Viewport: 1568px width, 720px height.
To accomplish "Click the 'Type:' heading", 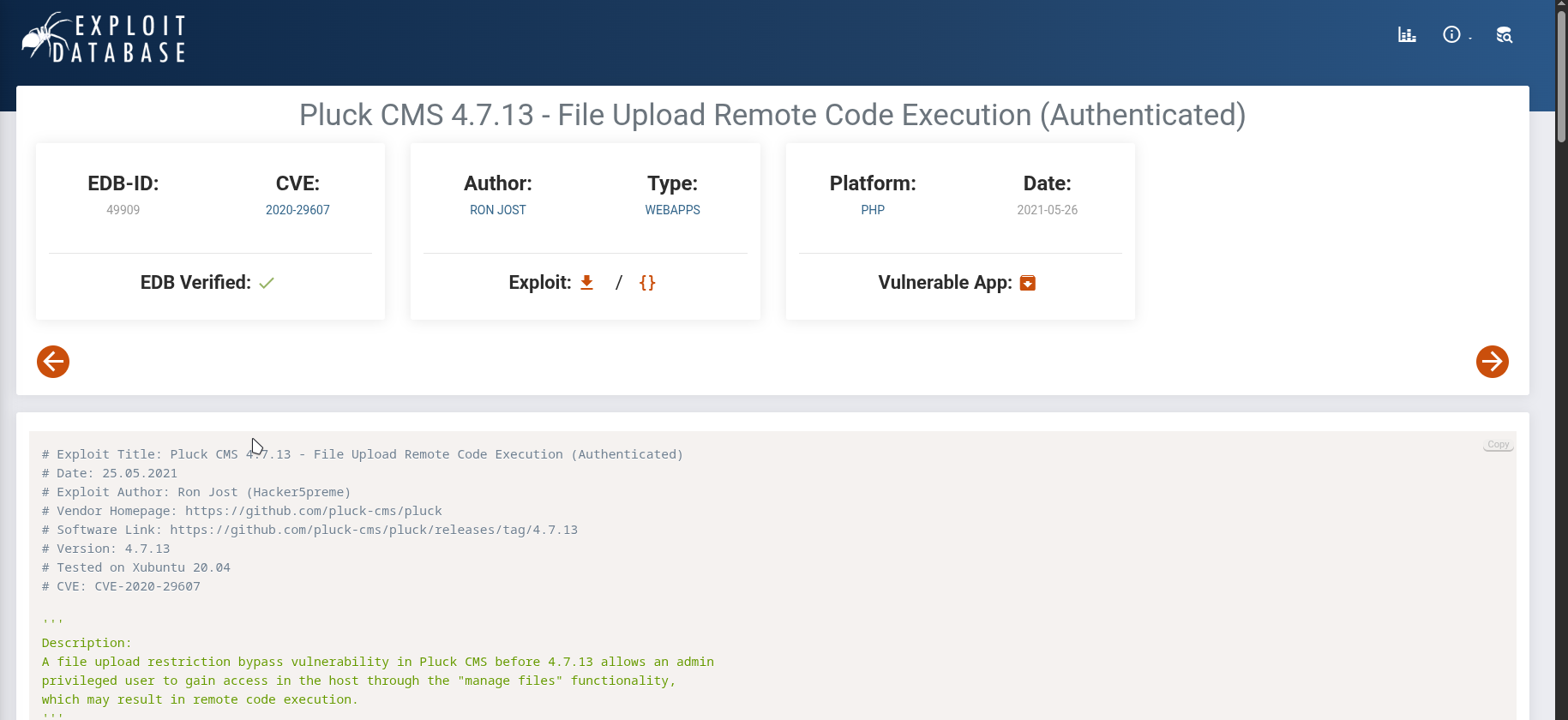I will 673,183.
